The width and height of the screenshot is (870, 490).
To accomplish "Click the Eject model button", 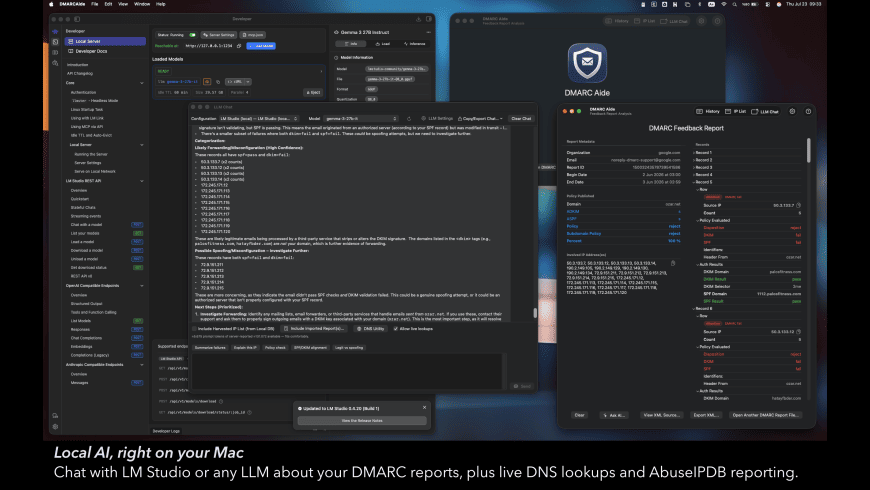I will point(313,93).
